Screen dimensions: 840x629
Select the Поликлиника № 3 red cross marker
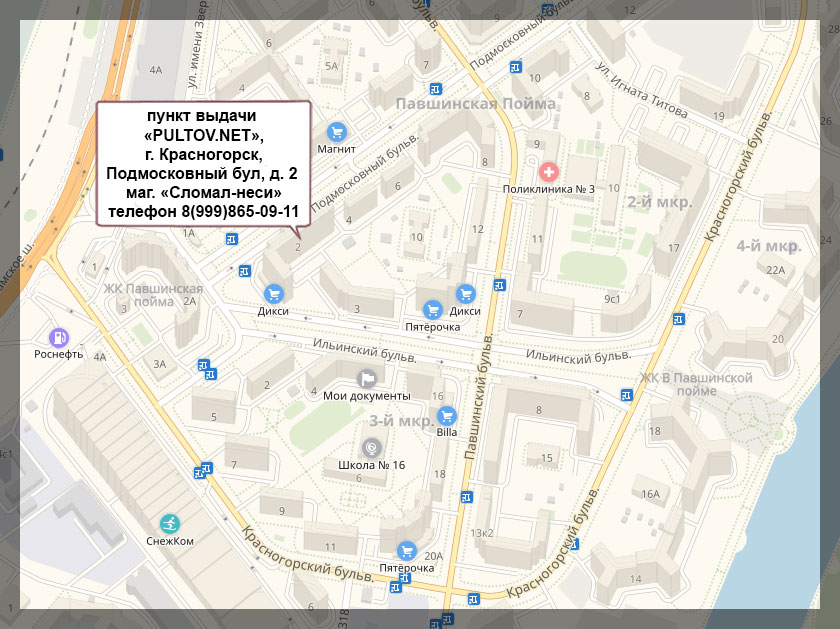pos(549,171)
